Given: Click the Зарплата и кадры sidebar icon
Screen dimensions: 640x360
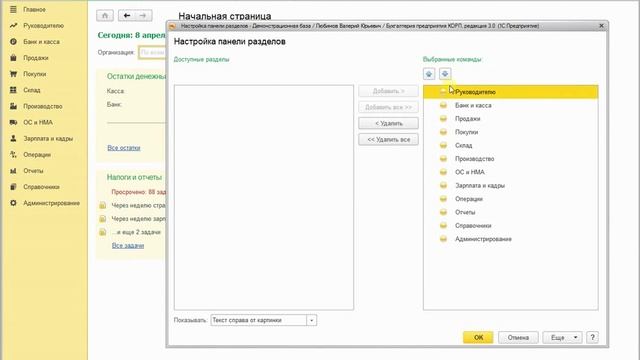Looking at the screenshot, I should pos(13,138).
